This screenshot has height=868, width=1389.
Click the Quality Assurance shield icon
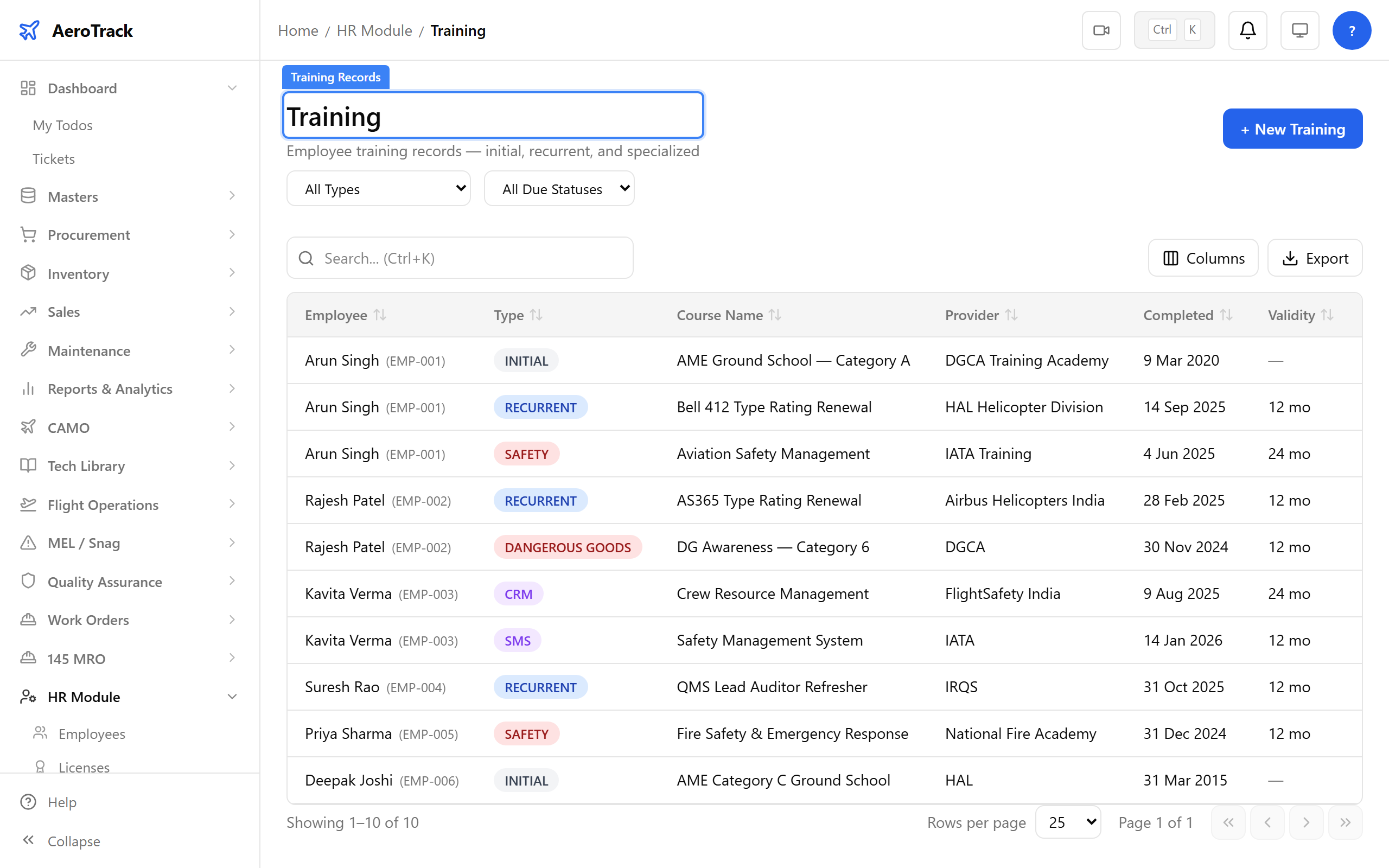[28, 581]
